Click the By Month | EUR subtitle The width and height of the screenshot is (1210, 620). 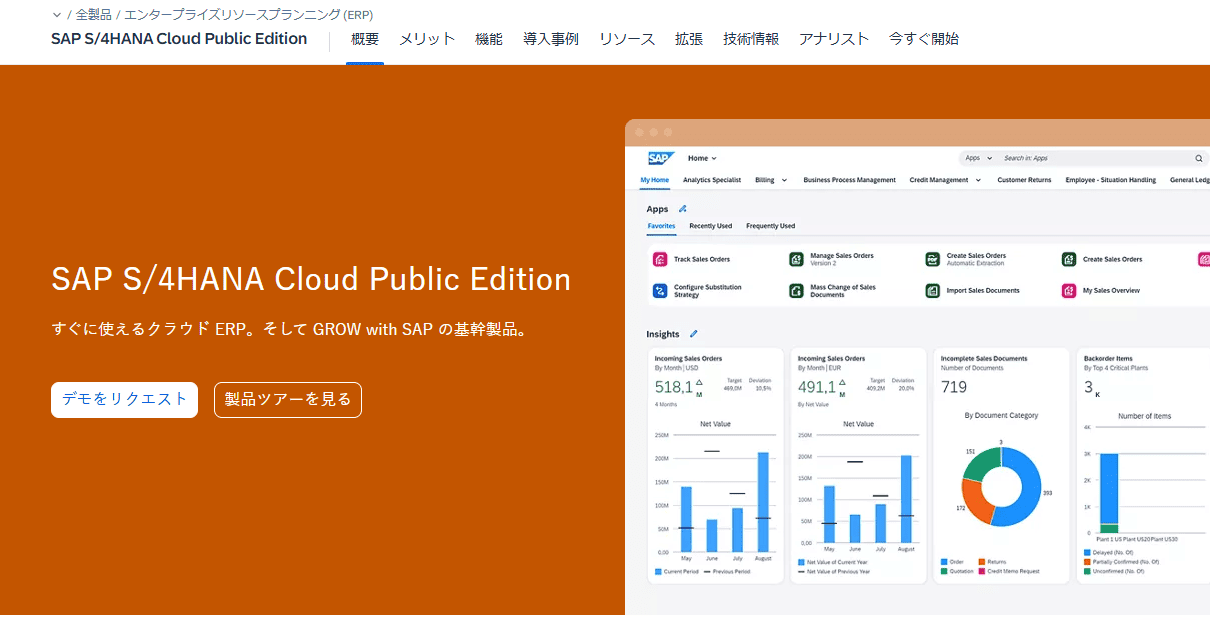tap(819, 368)
